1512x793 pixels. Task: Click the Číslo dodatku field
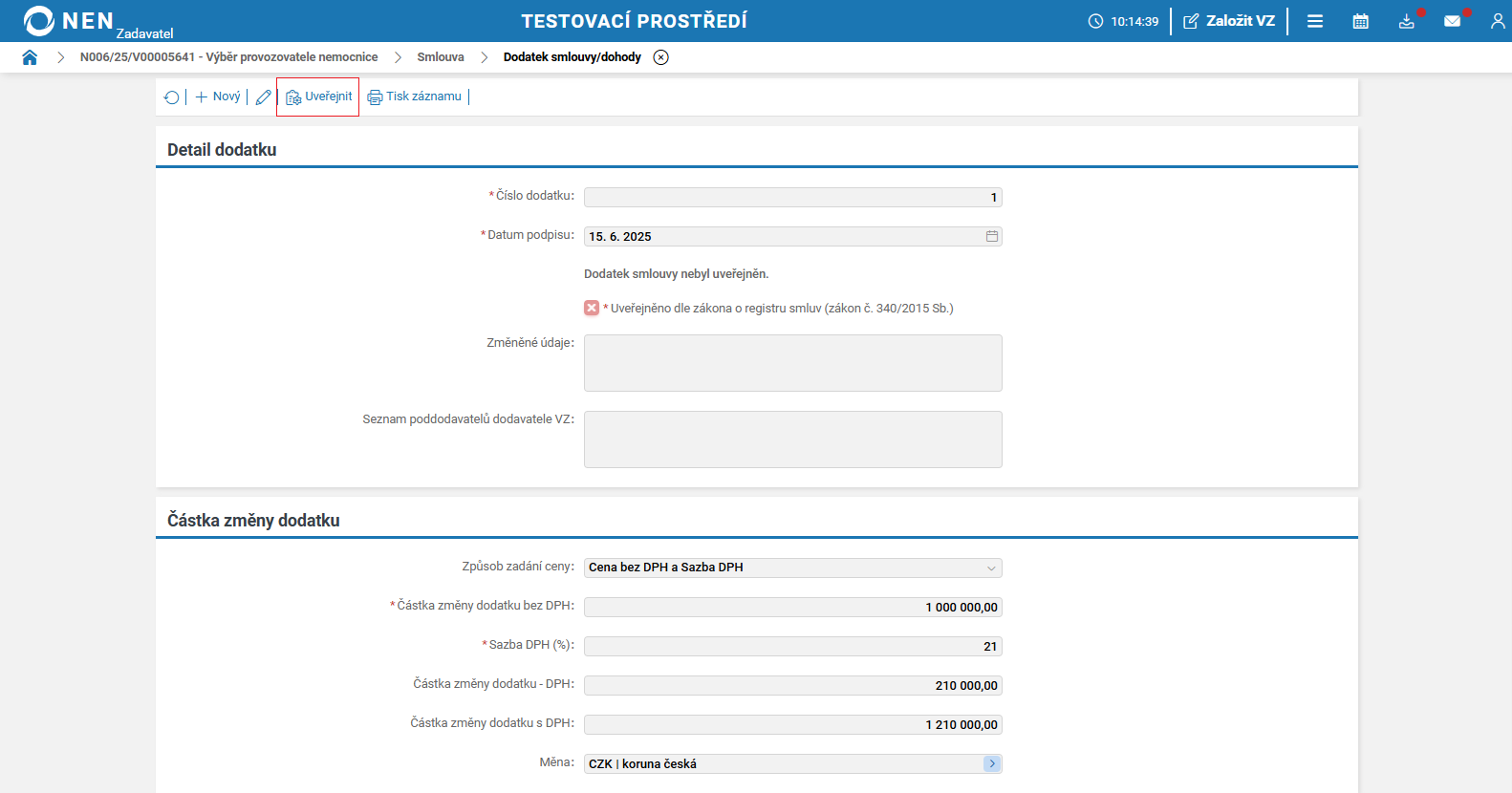pyautogui.click(x=793, y=198)
